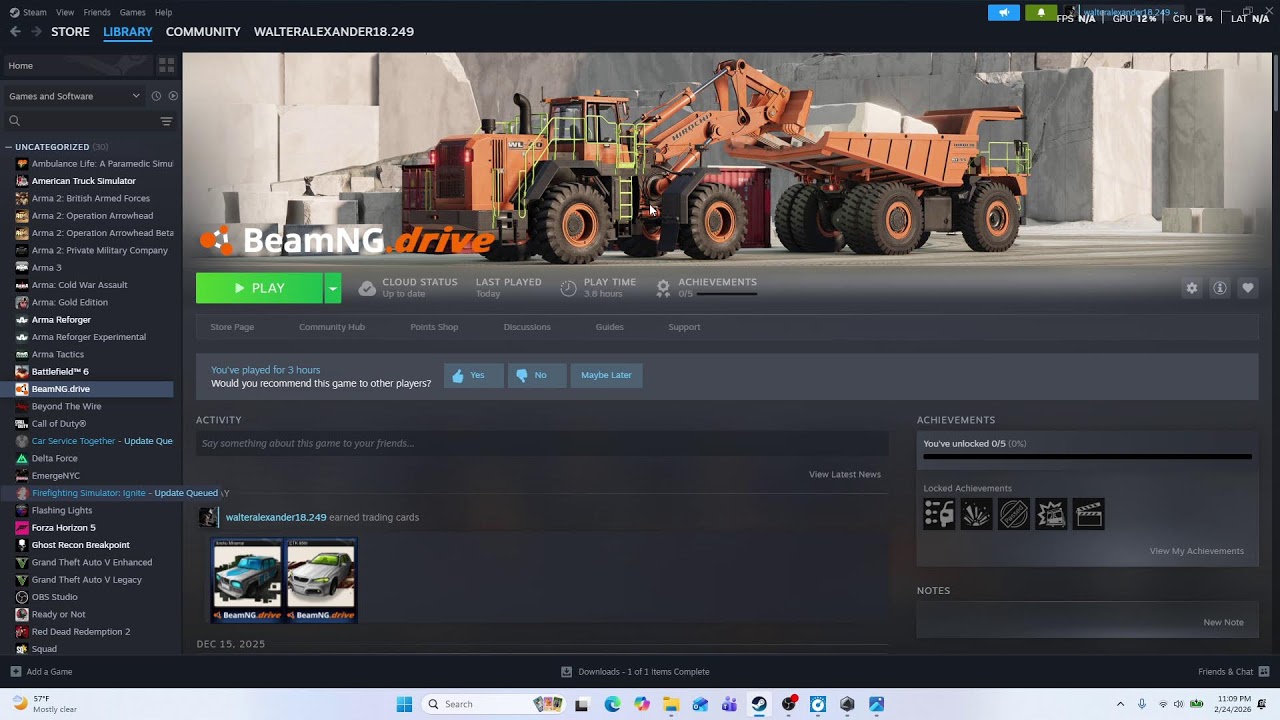
Task: Collapse the Uncategorized category
Action: (8, 147)
